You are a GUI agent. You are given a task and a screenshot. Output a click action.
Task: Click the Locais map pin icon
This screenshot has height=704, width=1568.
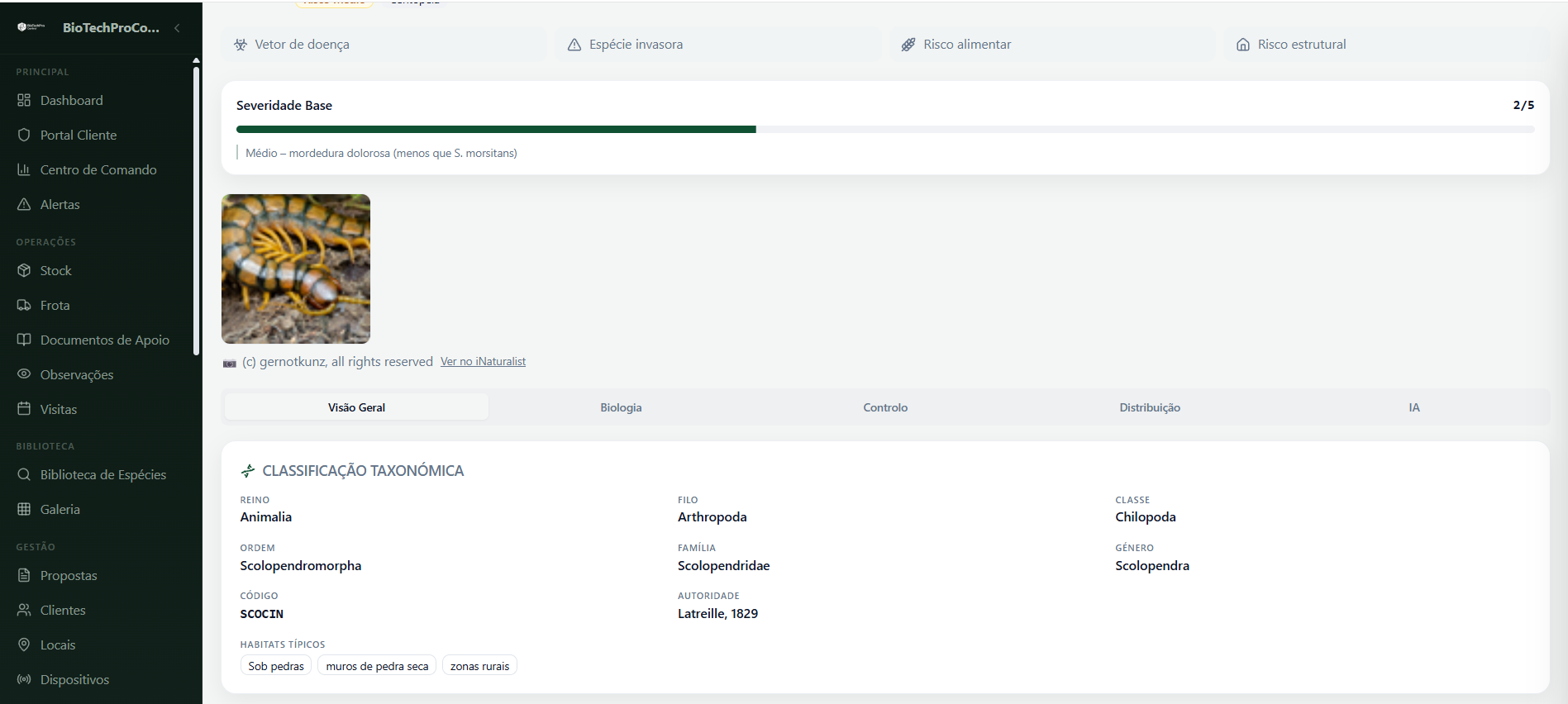(x=24, y=645)
